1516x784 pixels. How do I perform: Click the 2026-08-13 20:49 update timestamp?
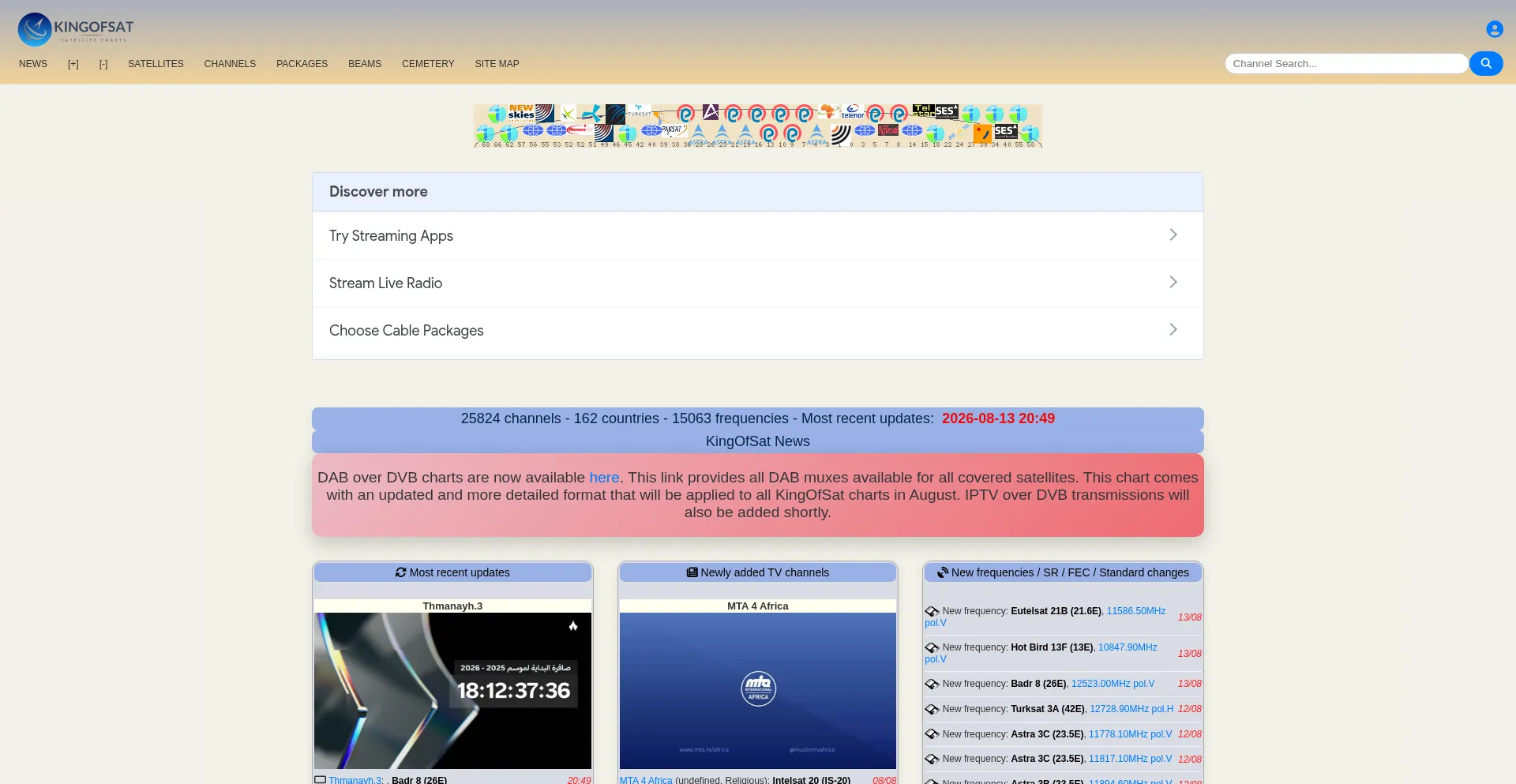coord(998,418)
